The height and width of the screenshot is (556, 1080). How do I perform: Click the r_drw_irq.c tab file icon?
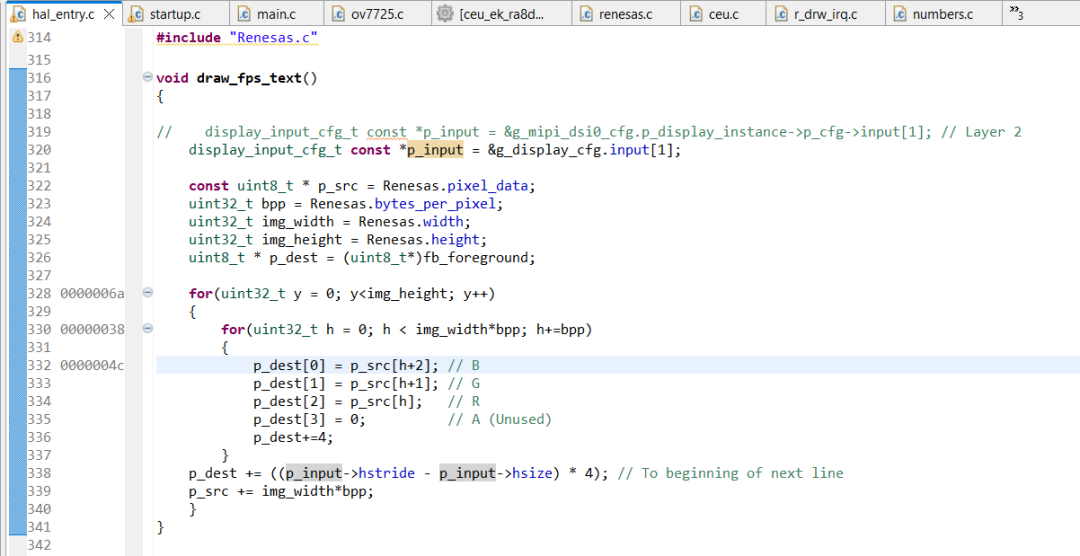pyautogui.click(x=781, y=14)
